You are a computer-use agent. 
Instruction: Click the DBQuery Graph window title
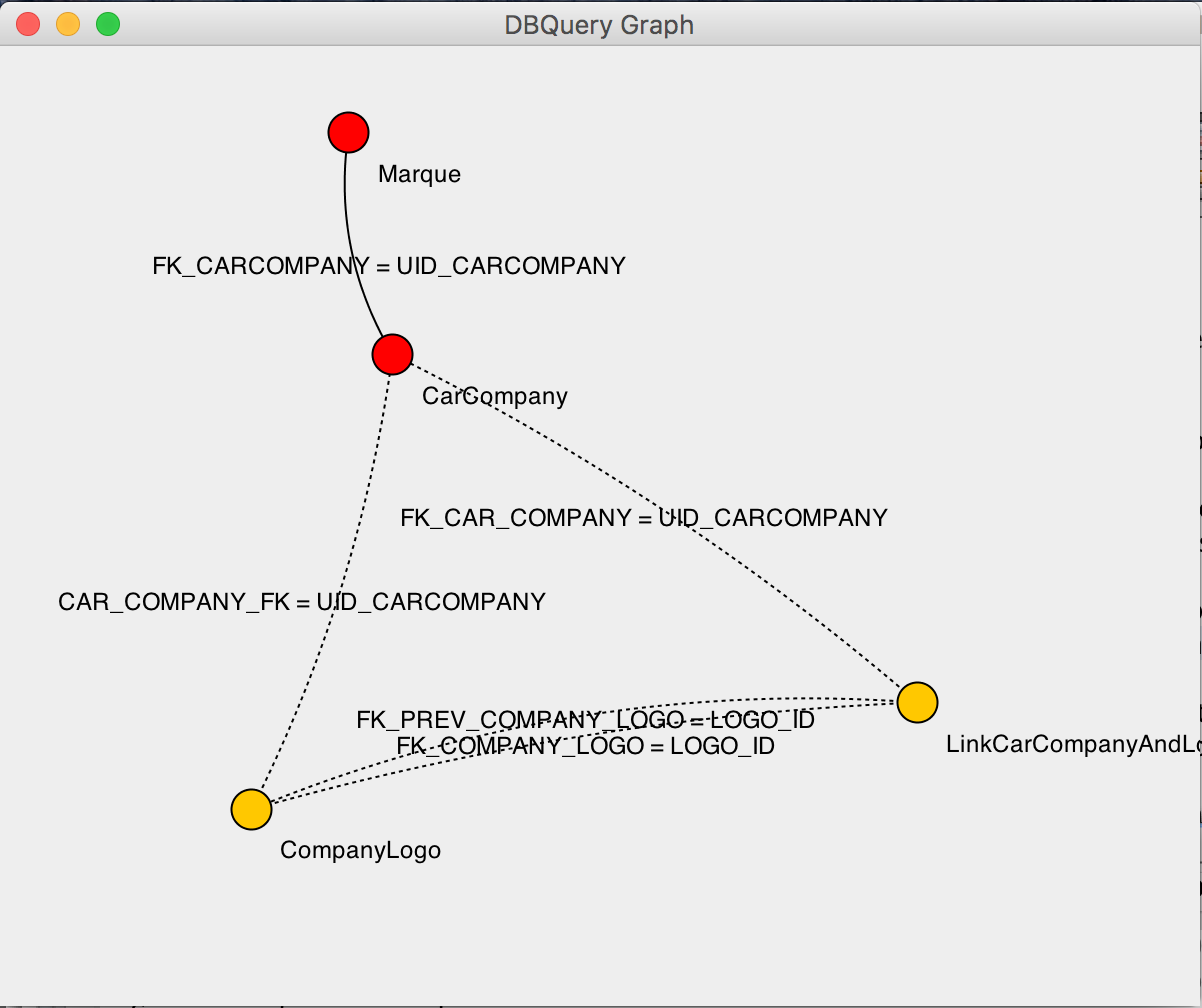[x=599, y=25]
